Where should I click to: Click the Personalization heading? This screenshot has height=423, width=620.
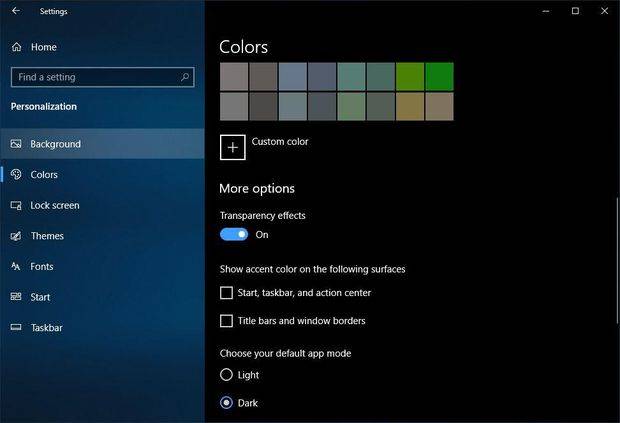tap(44, 106)
